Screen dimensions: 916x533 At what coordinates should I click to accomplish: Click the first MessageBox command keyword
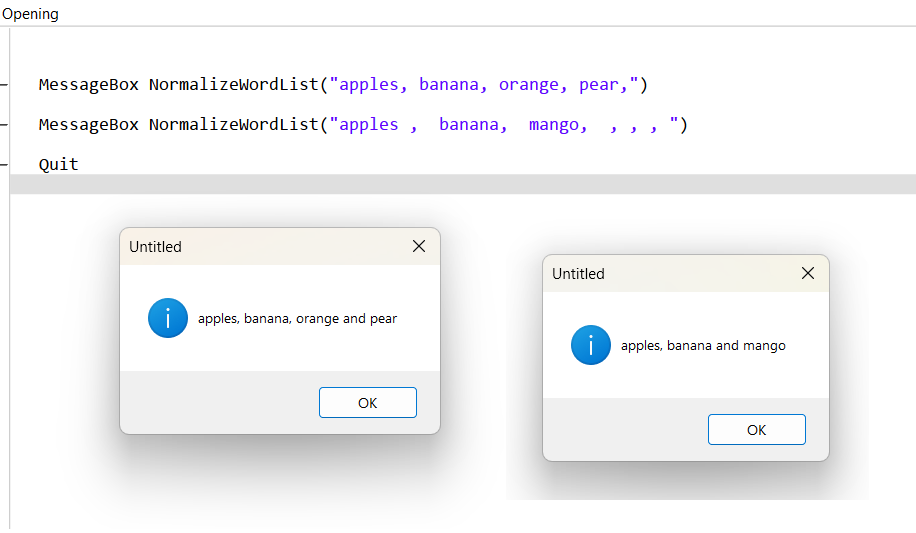pos(88,85)
